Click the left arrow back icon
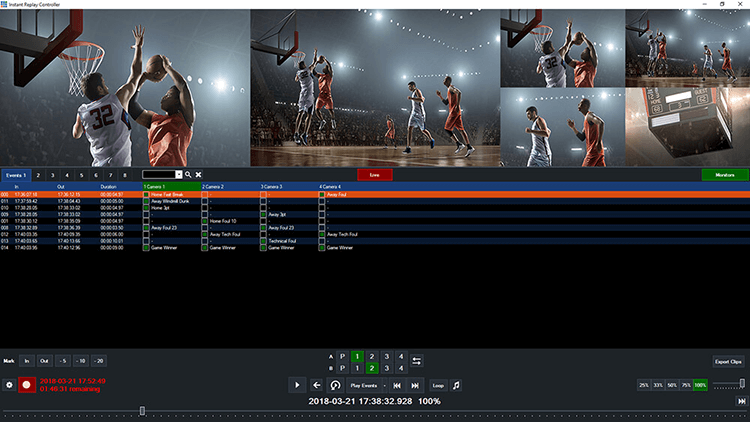Screen dimensions: 750x422 click(x=316, y=385)
